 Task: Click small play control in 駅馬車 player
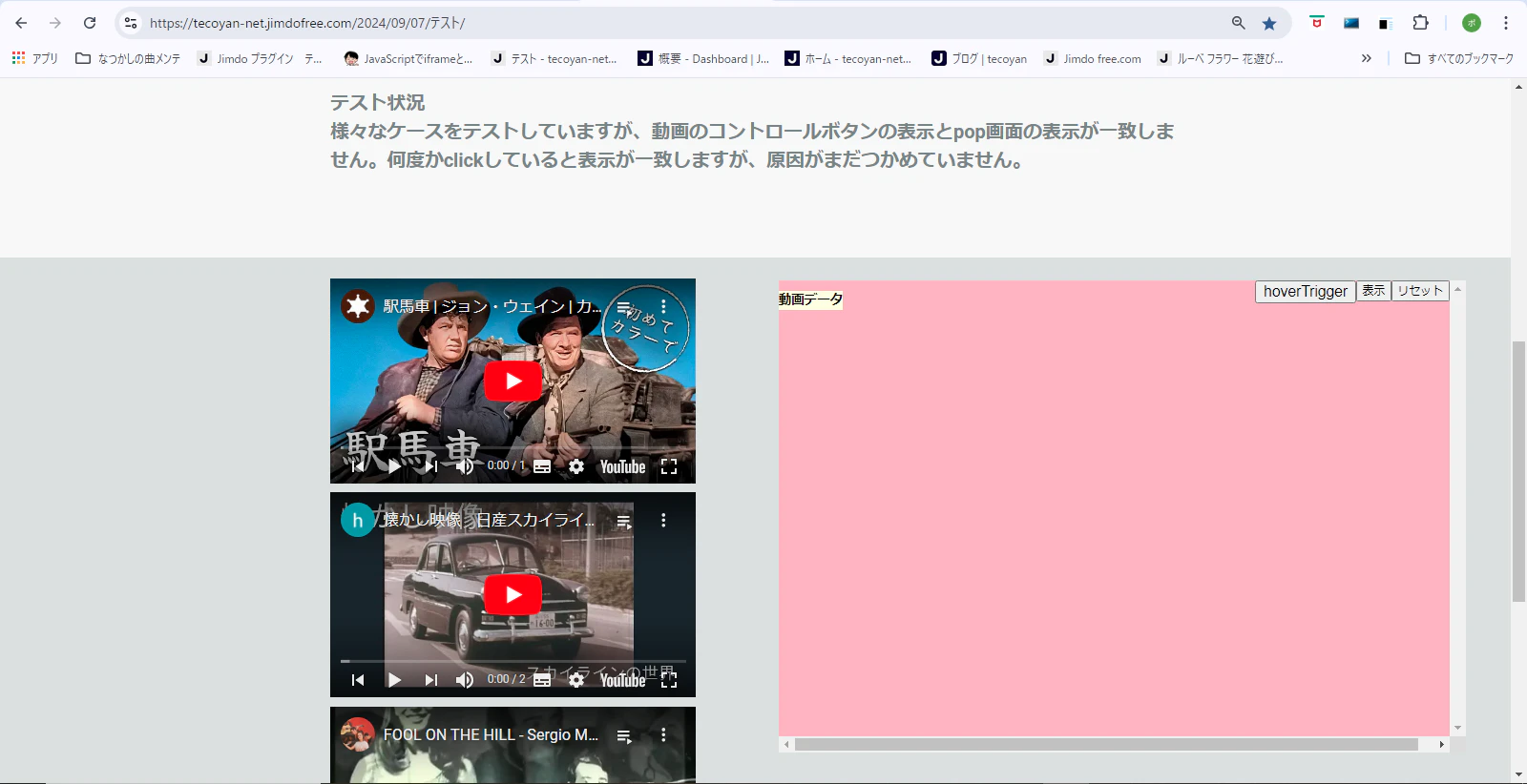[394, 466]
